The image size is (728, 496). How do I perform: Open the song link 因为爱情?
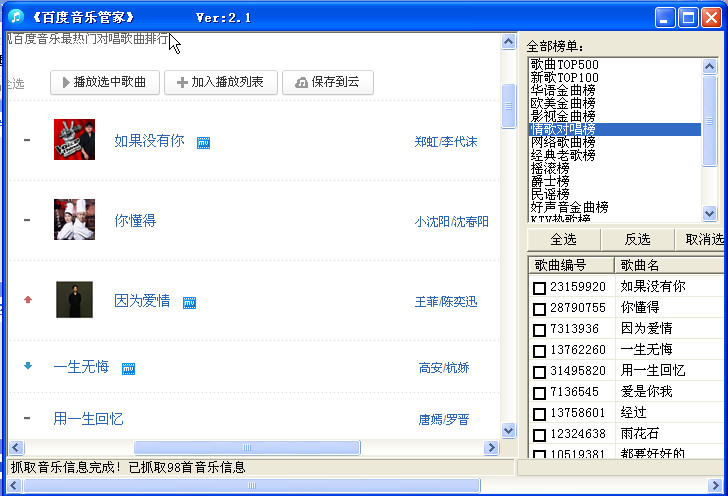coord(142,301)
